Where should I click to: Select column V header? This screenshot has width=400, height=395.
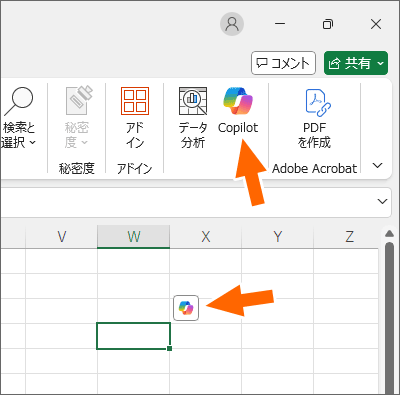tap(62, 237)
